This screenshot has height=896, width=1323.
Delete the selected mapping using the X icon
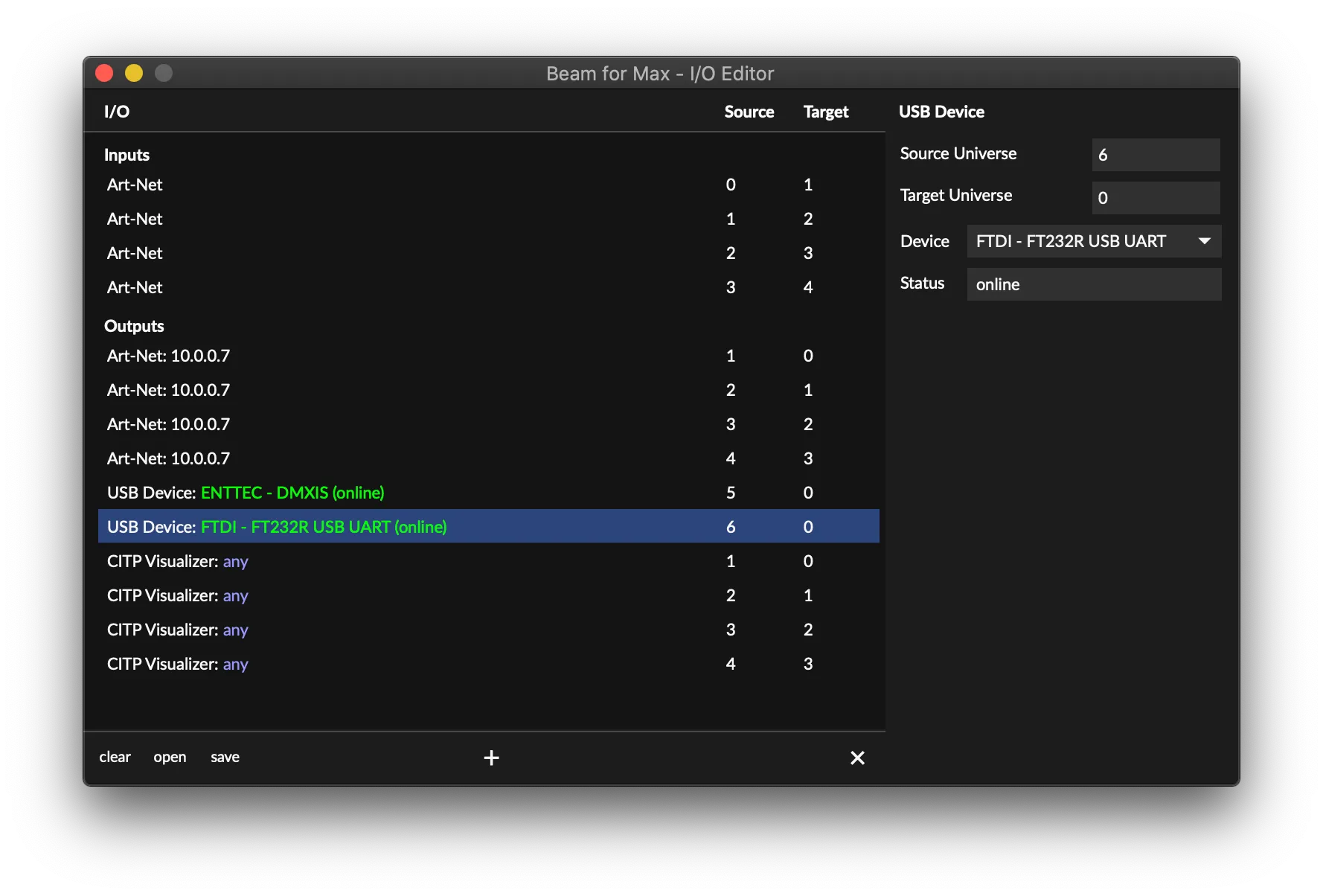(857, 757)
